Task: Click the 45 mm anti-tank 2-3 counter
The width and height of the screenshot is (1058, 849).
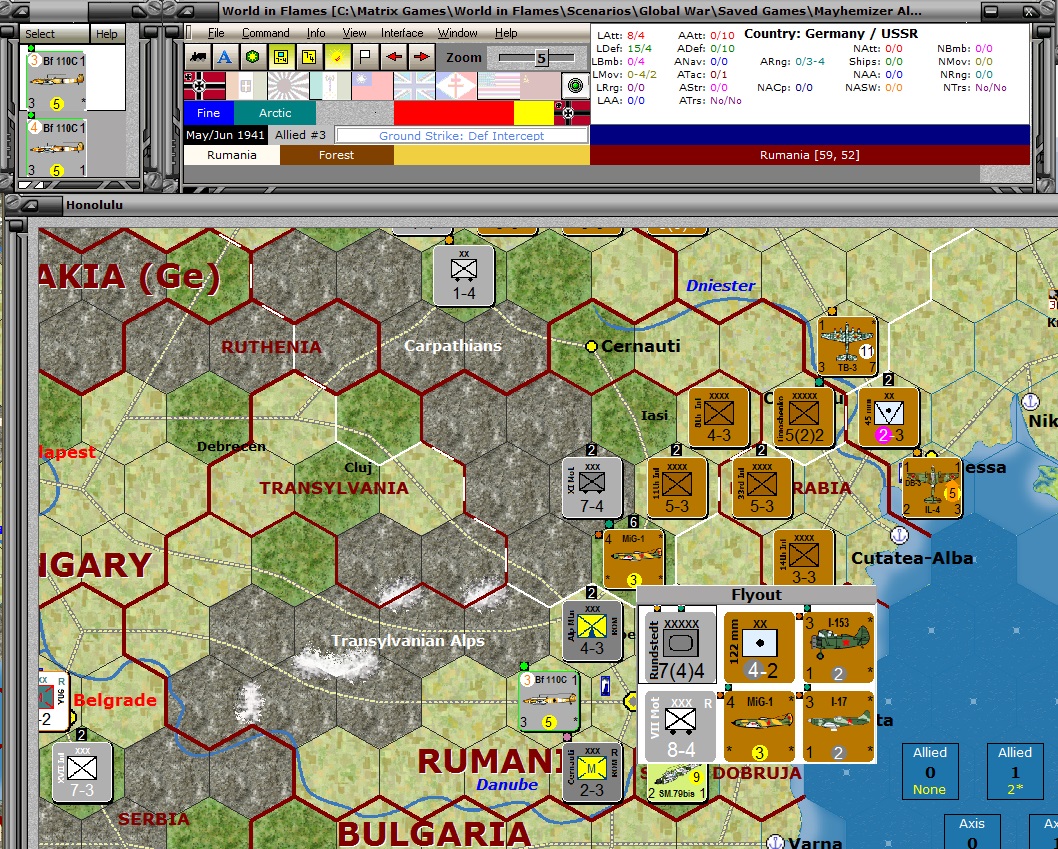Action: click(x=889, y=417)
